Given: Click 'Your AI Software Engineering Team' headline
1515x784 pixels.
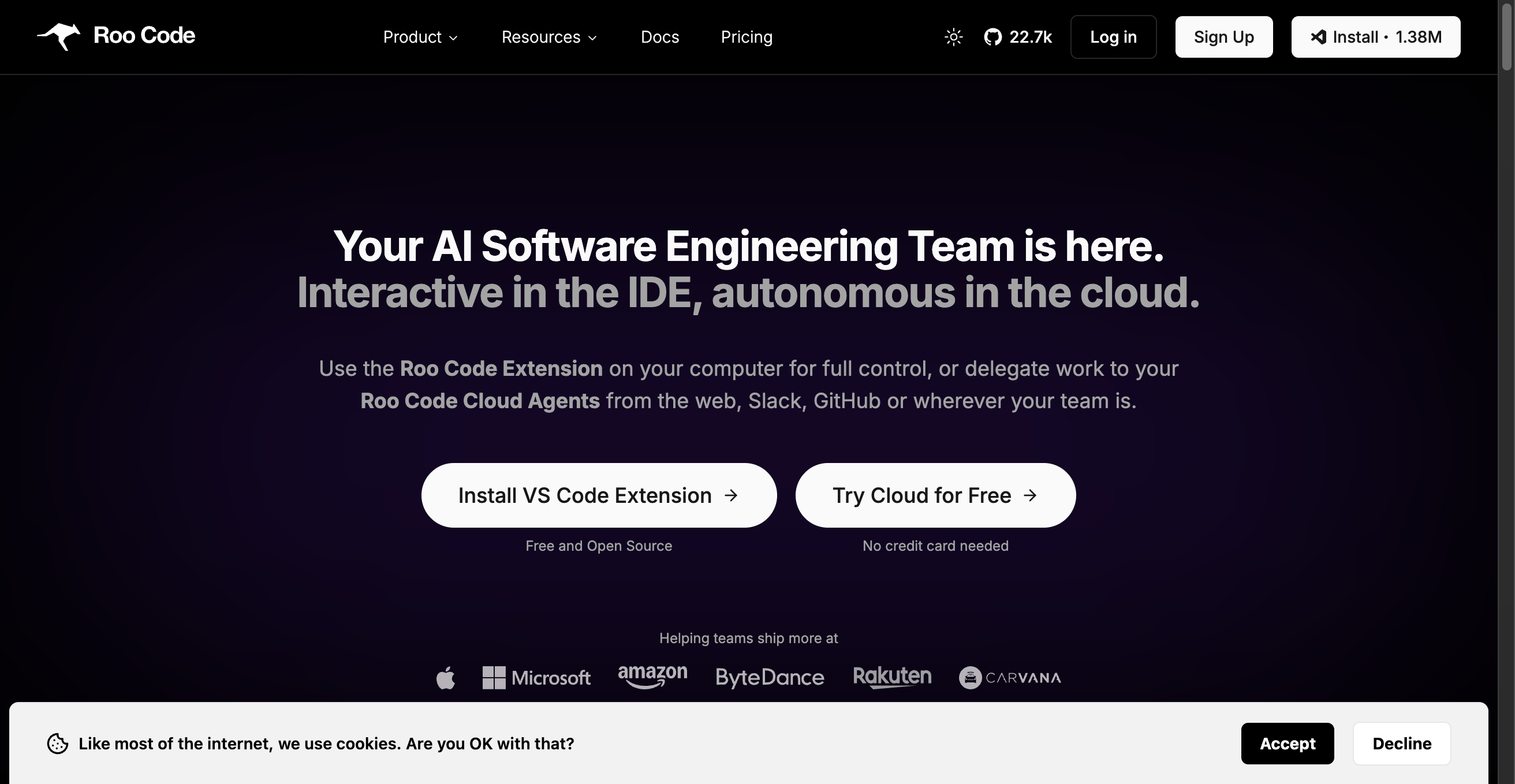Looking at the screenshot, I should [748, 246].
